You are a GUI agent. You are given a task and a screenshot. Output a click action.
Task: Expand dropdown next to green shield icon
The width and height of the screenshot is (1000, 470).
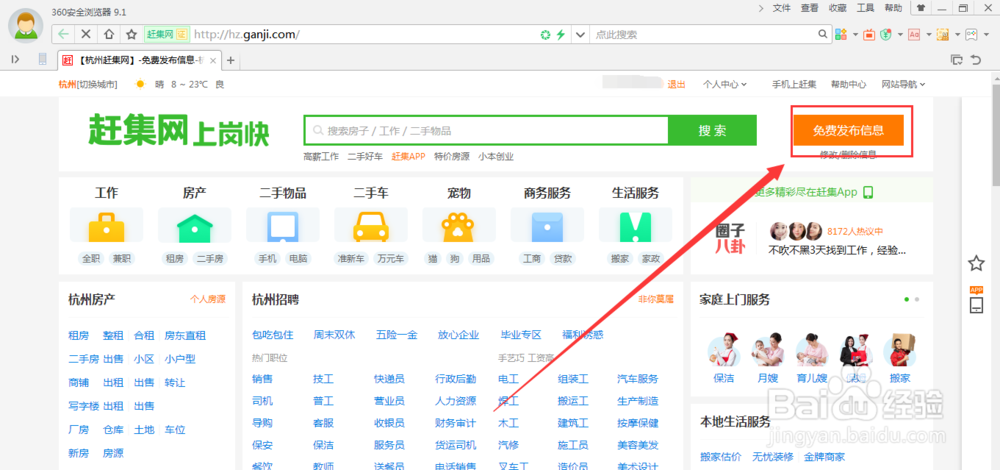point(900,34)
